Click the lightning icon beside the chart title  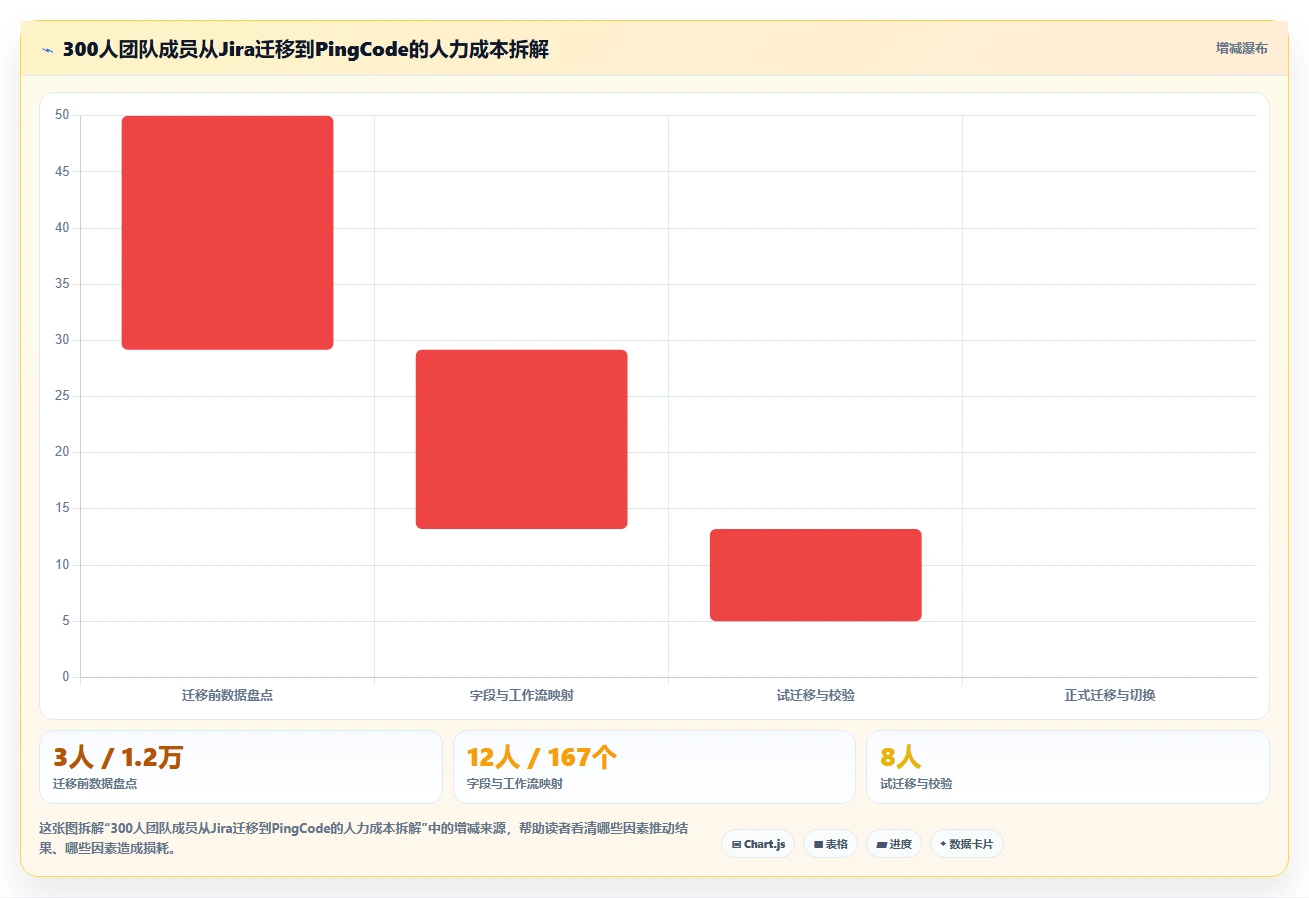[47, 50]
